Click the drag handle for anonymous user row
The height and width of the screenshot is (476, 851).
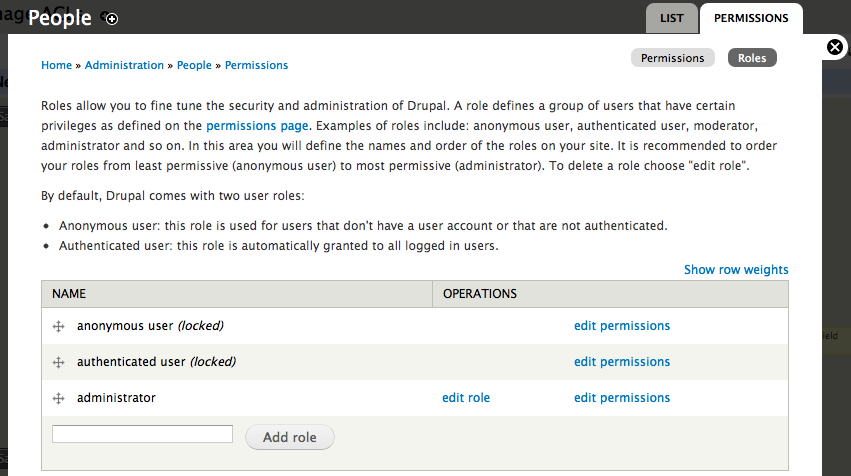pyautogui.click(x=58, y=327)
